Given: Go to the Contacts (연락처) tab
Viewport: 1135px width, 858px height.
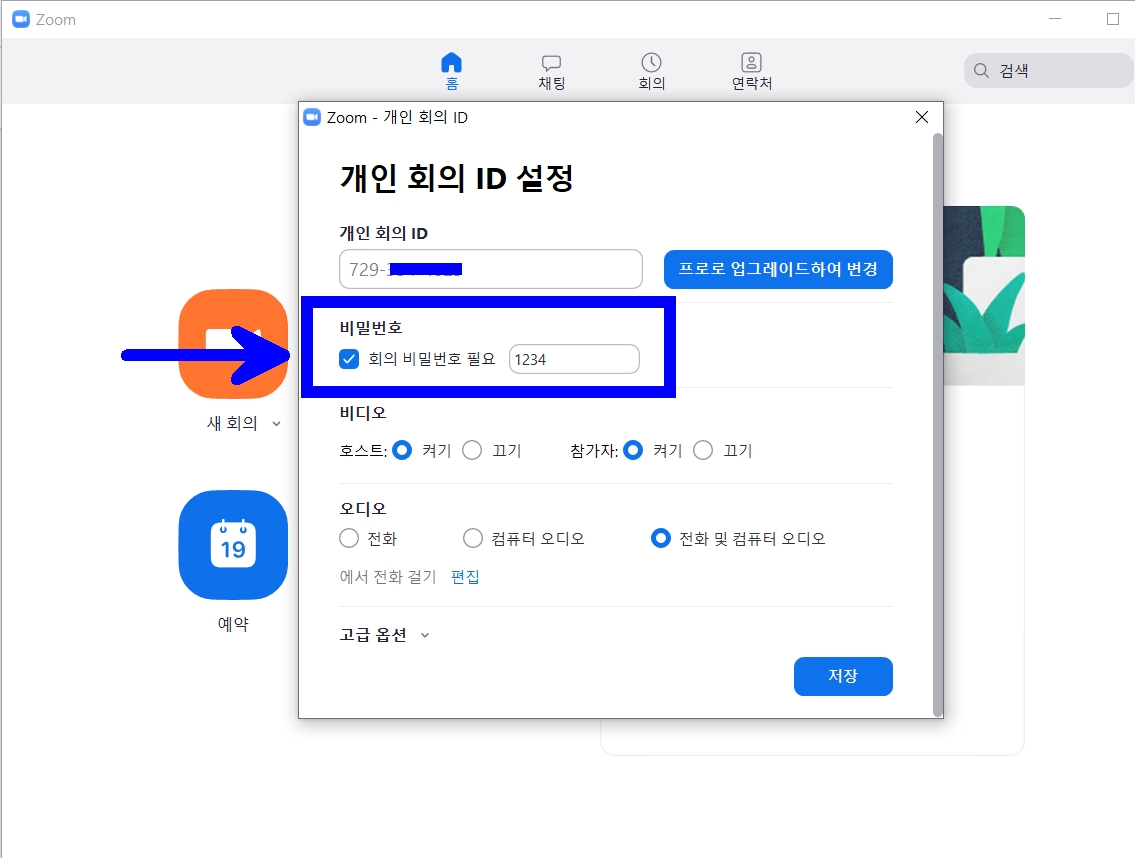Looking at the screenshot, I should pyautogui.click(x=751, y=71).
